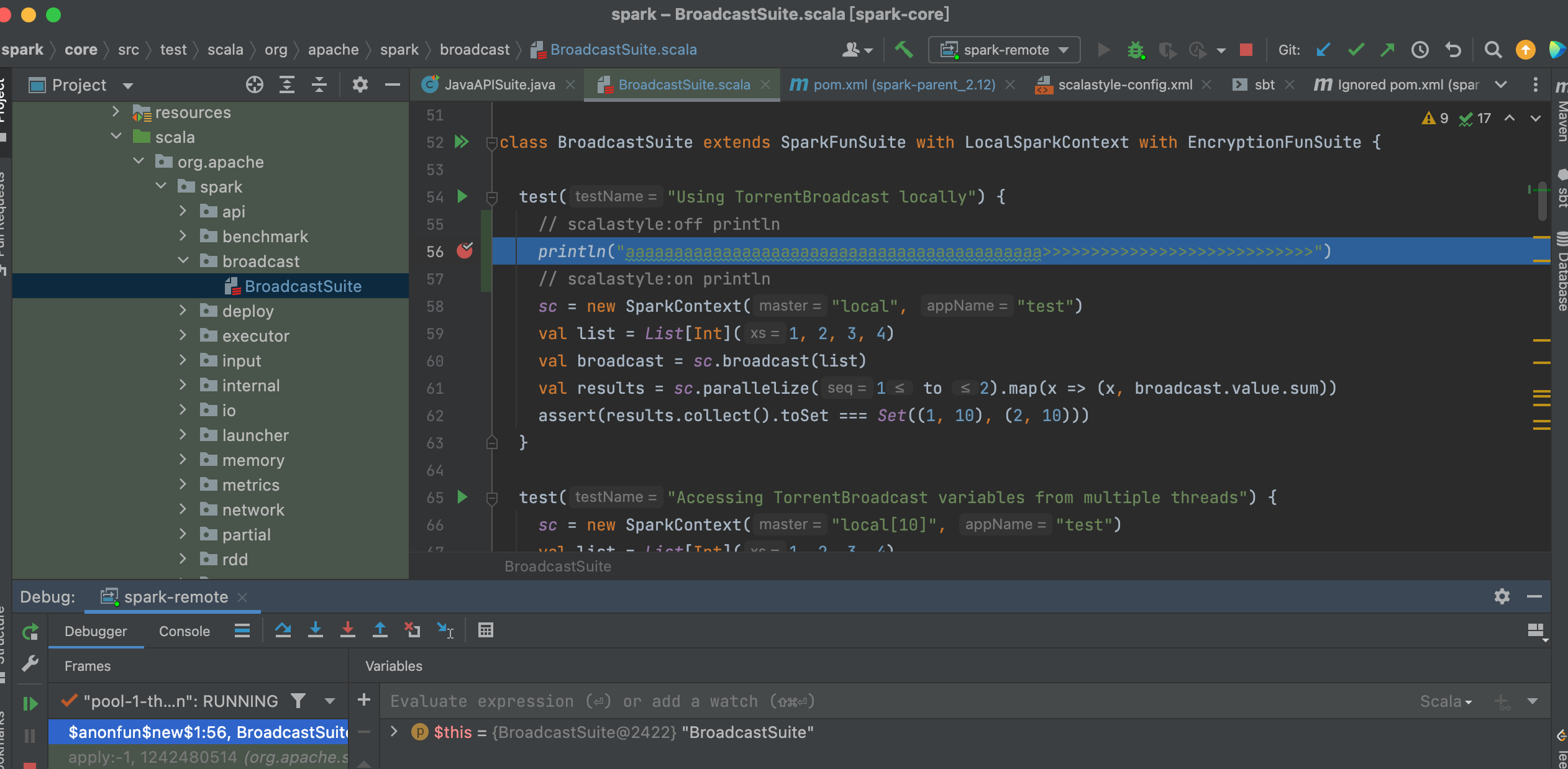Expand $this variable in Variables pane
Screen dimensions: 1568x769
pos(394,731)
